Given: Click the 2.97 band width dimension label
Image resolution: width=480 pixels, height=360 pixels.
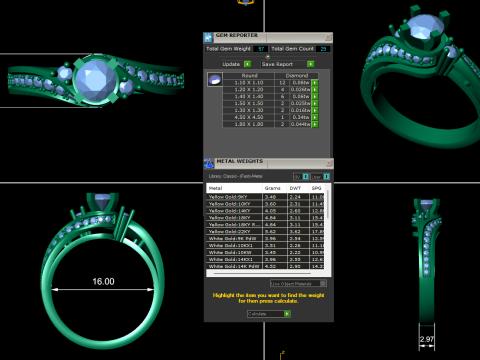Looking at the screenshot, I should (x=427, y=339).
